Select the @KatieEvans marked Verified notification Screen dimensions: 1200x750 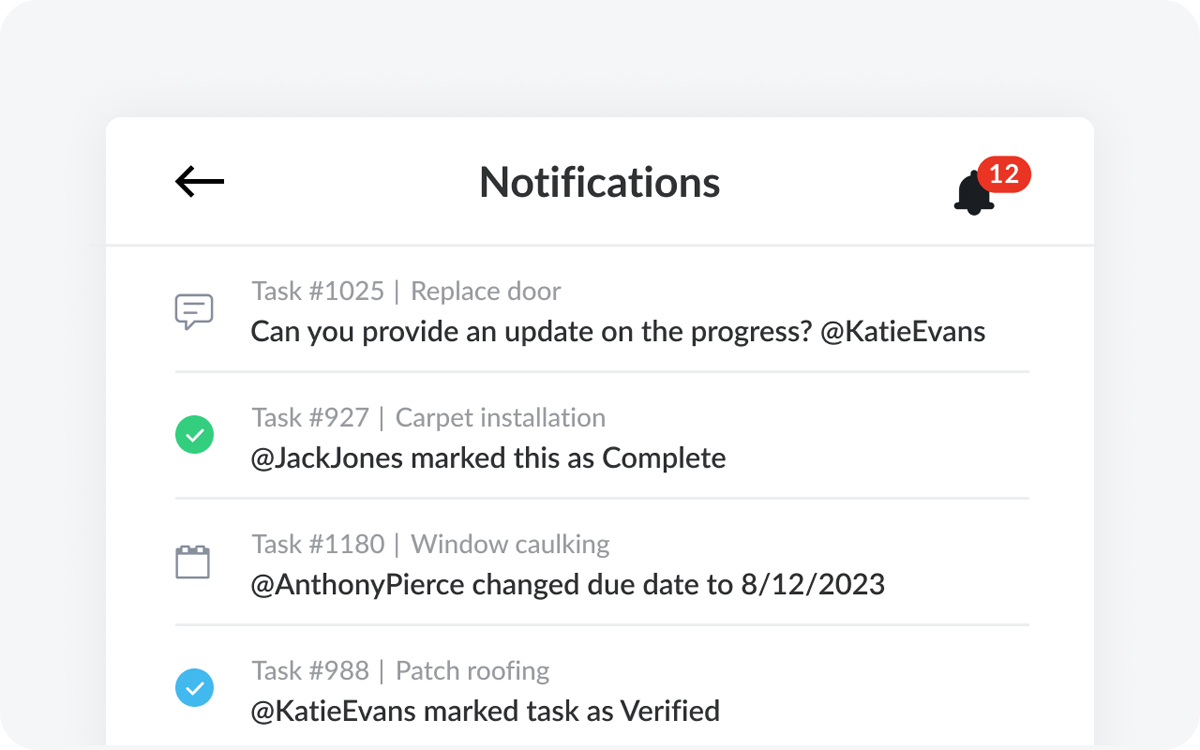(x=485, y=712)
